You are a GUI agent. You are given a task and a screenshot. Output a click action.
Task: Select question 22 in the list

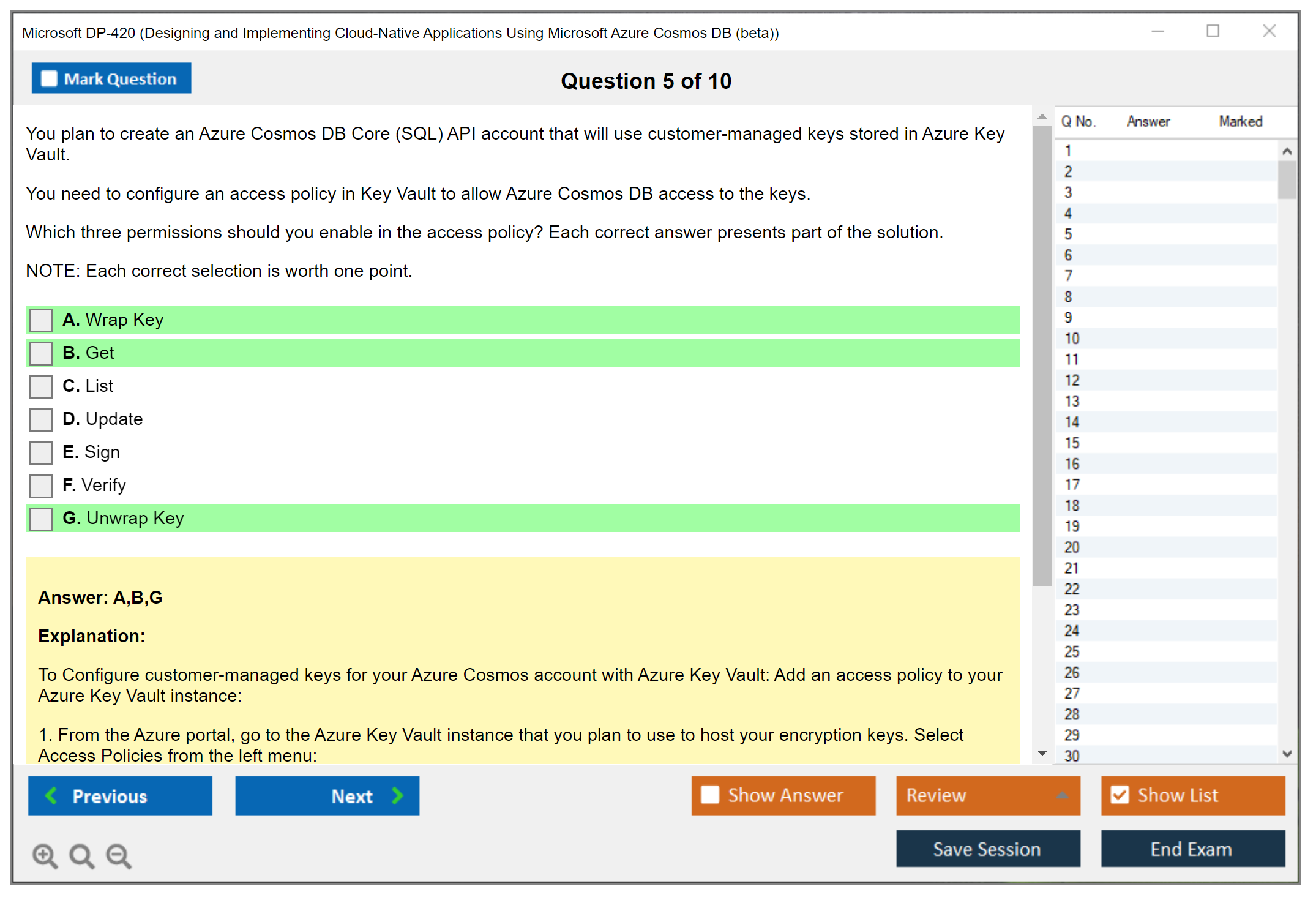(x=1072, y=589)
